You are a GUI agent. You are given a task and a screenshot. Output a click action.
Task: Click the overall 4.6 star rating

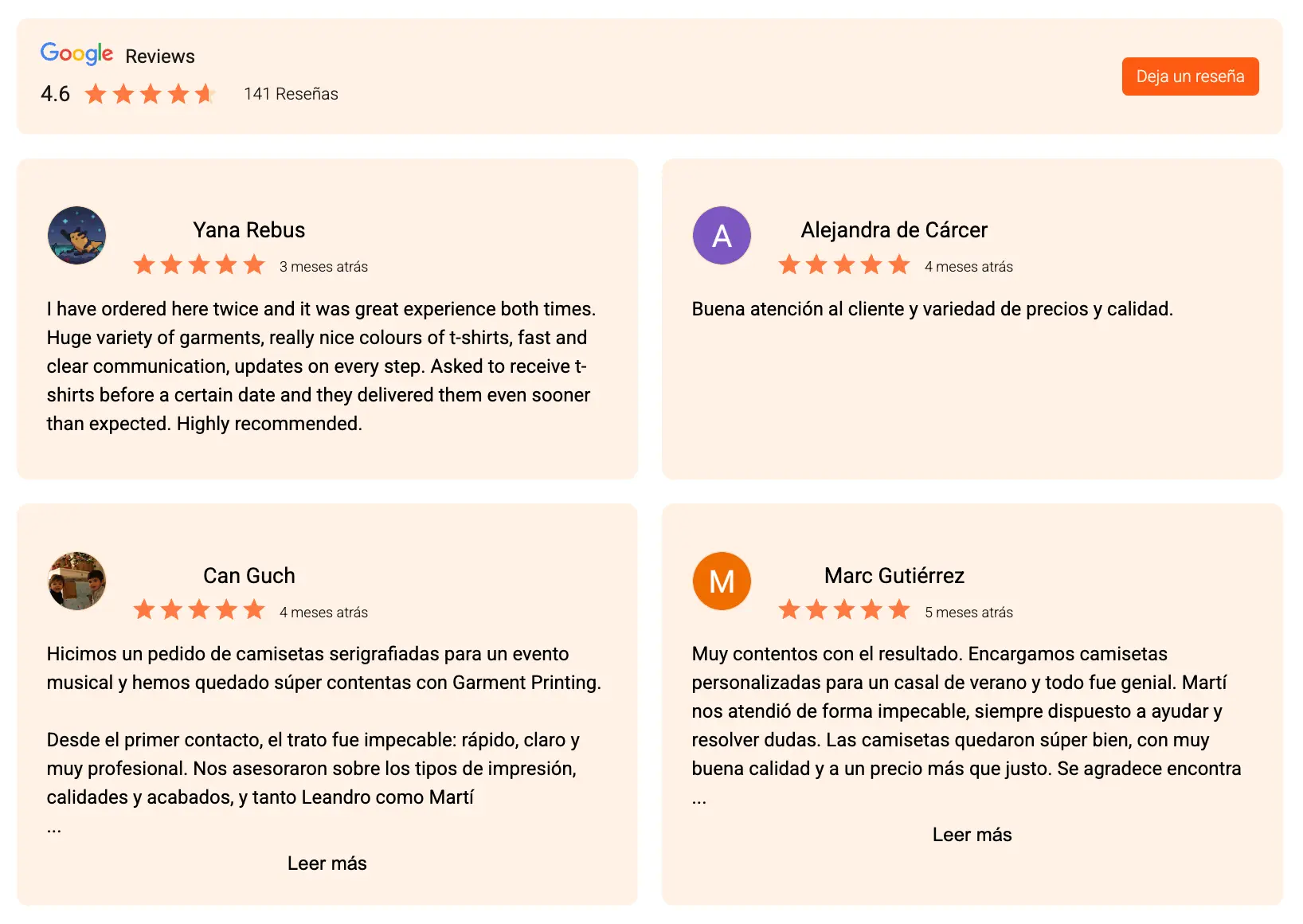(150, 94)
